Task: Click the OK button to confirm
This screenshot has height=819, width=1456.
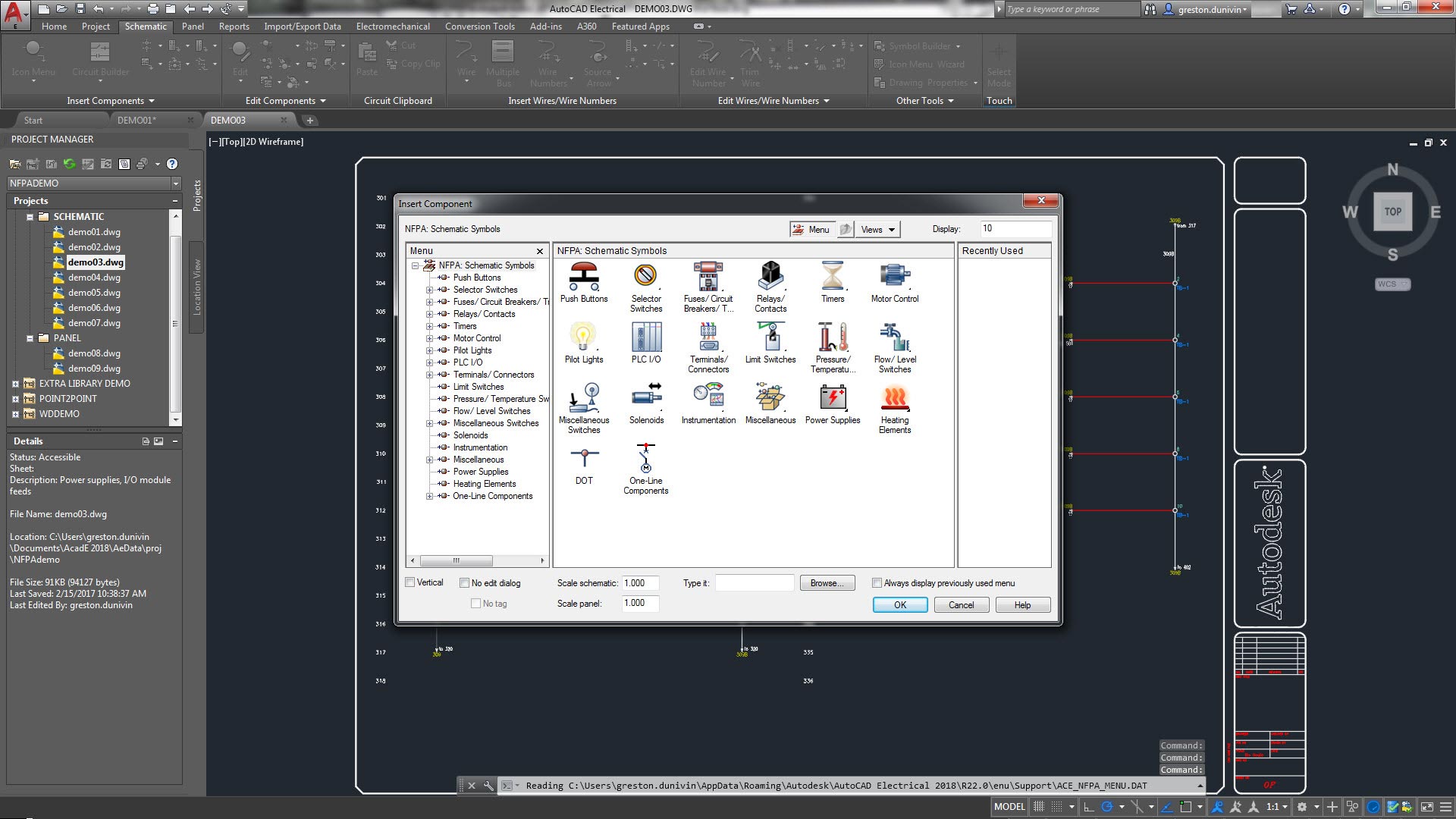Action: tap(899, 604)
